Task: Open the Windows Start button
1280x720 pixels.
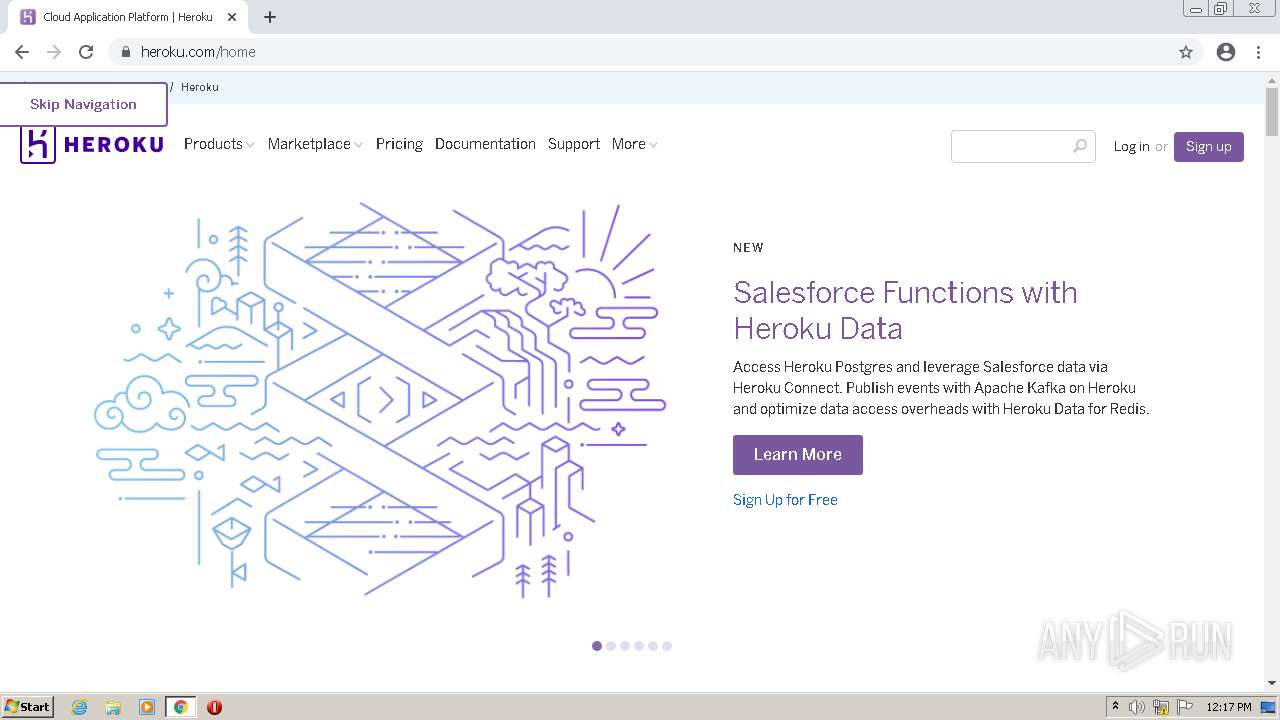Action: pyautogui.click(x=28, y=706)
